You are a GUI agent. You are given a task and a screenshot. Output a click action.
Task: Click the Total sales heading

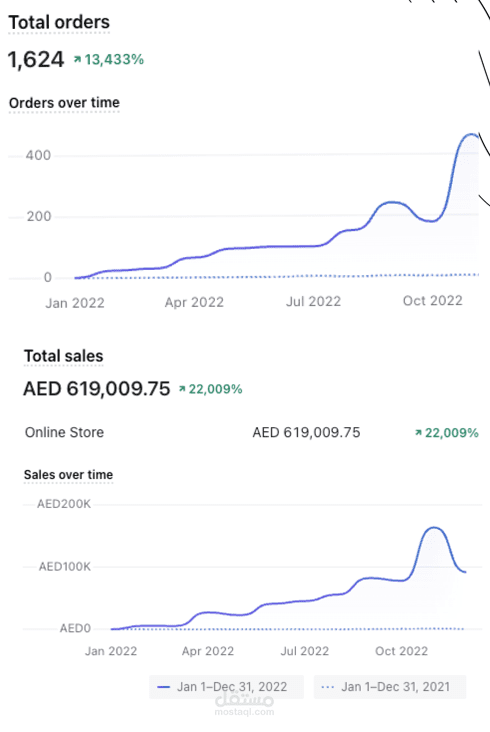pos(63,356)
